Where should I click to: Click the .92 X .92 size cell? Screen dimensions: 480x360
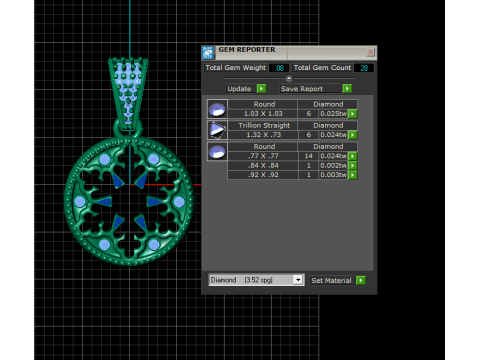click(x=263, y=175)
